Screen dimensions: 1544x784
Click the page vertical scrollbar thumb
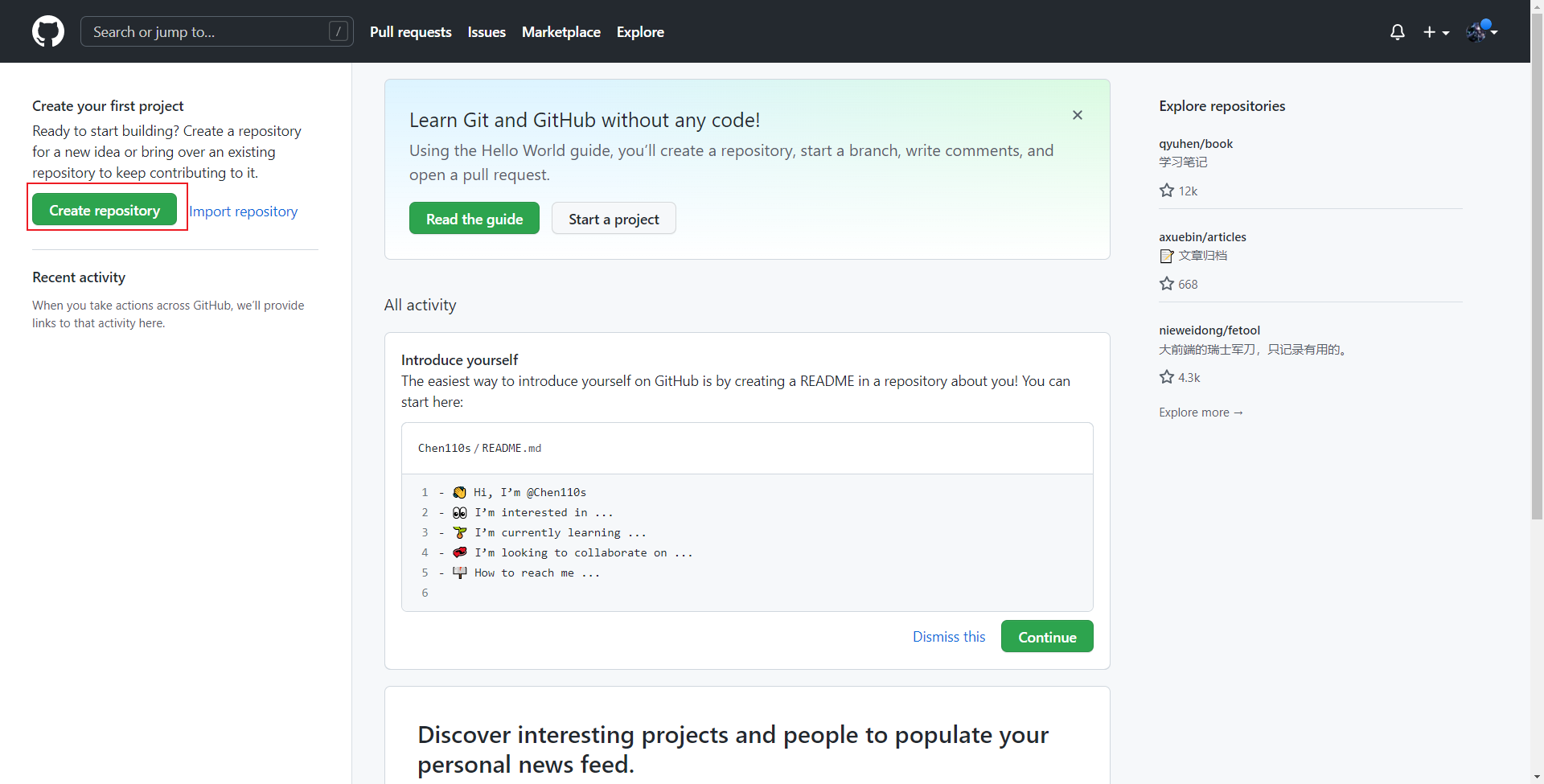click(1537, 267)
